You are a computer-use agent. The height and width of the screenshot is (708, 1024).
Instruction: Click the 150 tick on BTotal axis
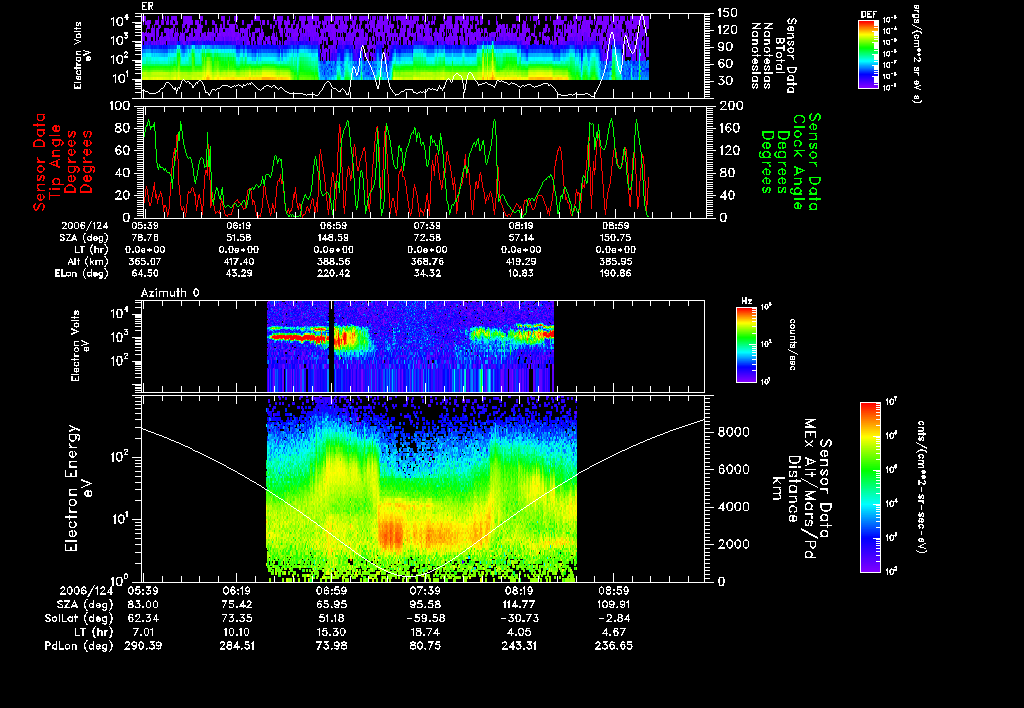(x=727, y=12)
